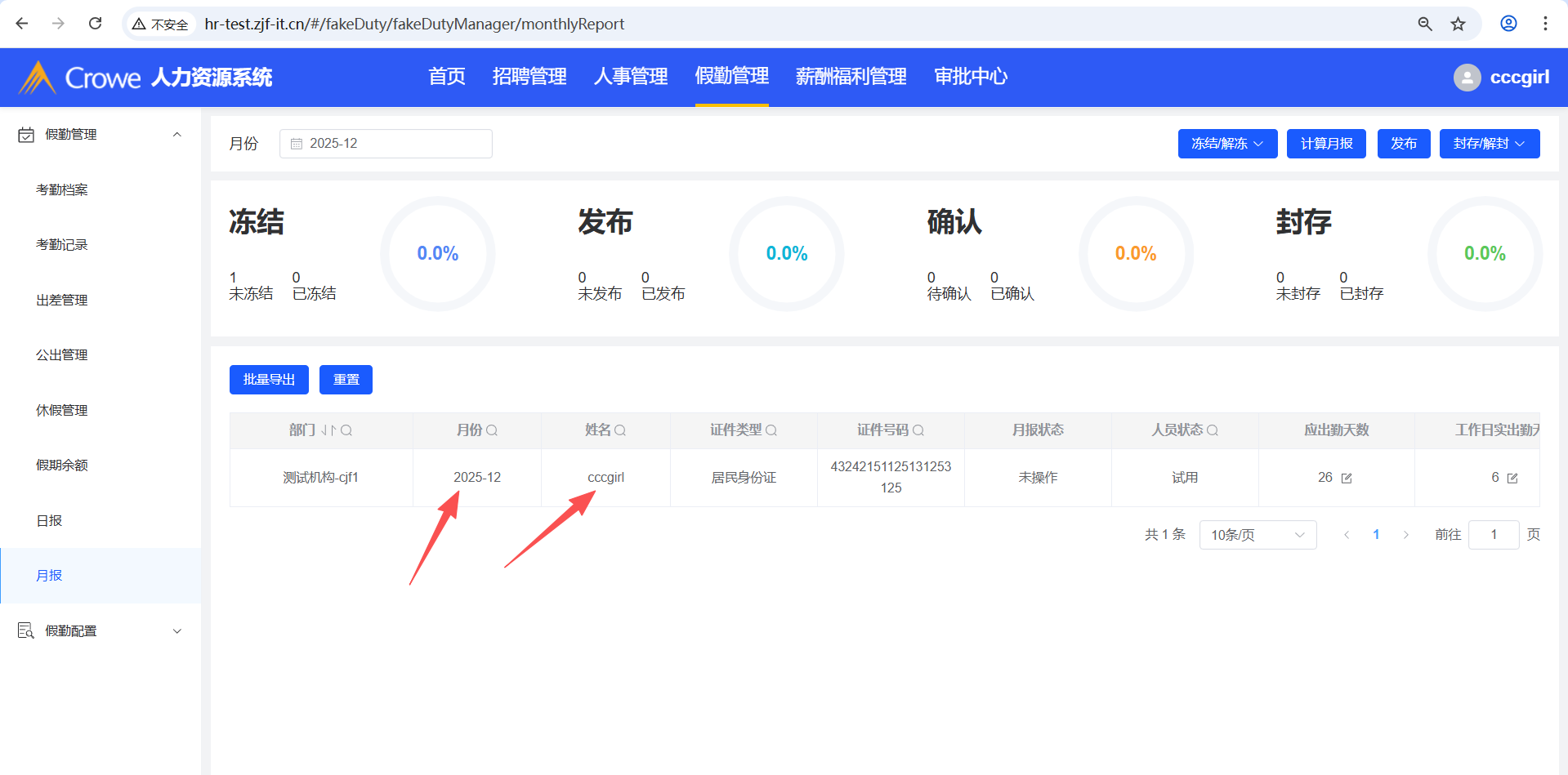Click the 计算月报 button
Viewport: 1568px width, 775px height.
pos(1326,144)
